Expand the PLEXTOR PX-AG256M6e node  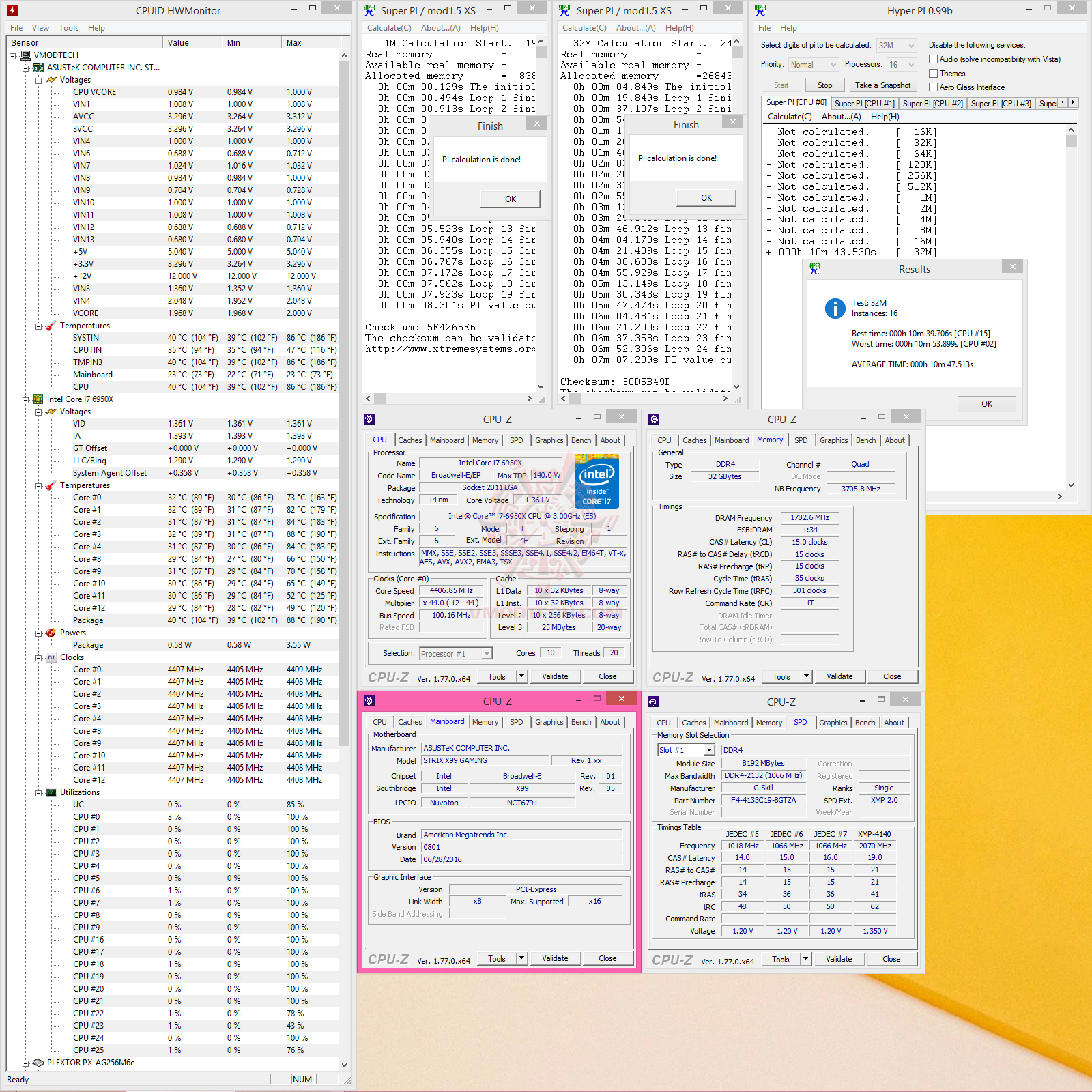[x=25, y=1063]
